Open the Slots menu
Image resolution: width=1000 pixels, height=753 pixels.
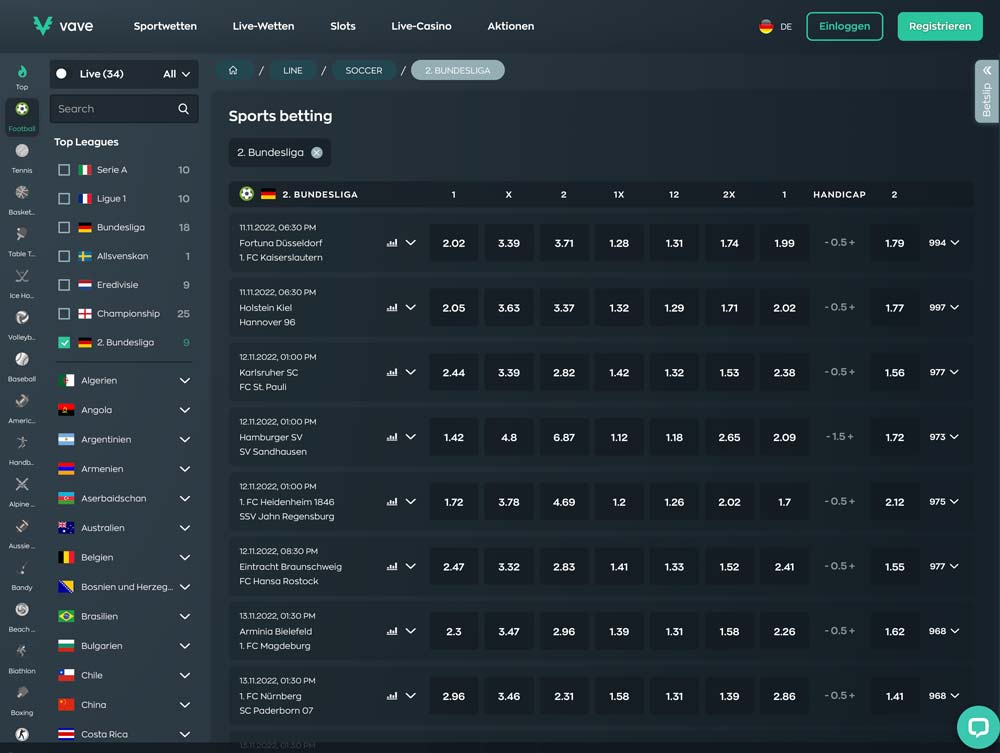click(x=342, y=26)
